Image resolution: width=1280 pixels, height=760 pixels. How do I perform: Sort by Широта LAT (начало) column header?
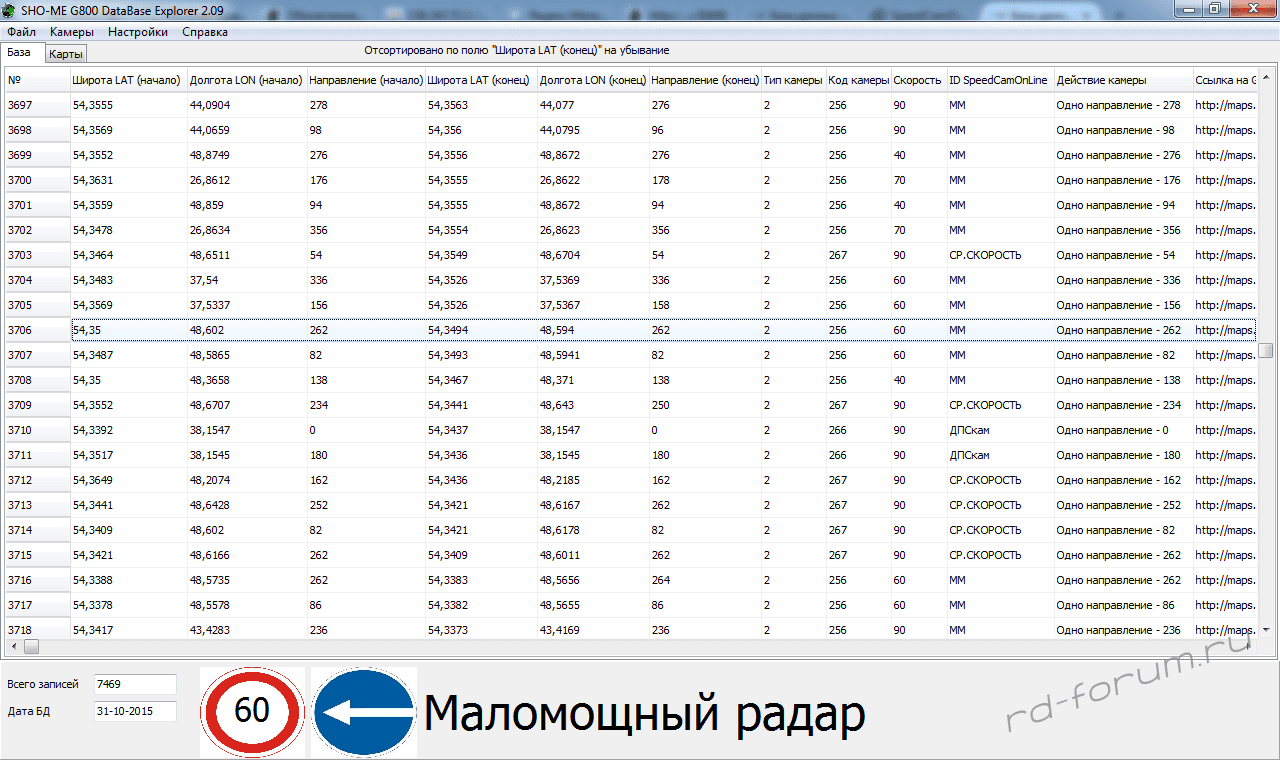[128, 80]
